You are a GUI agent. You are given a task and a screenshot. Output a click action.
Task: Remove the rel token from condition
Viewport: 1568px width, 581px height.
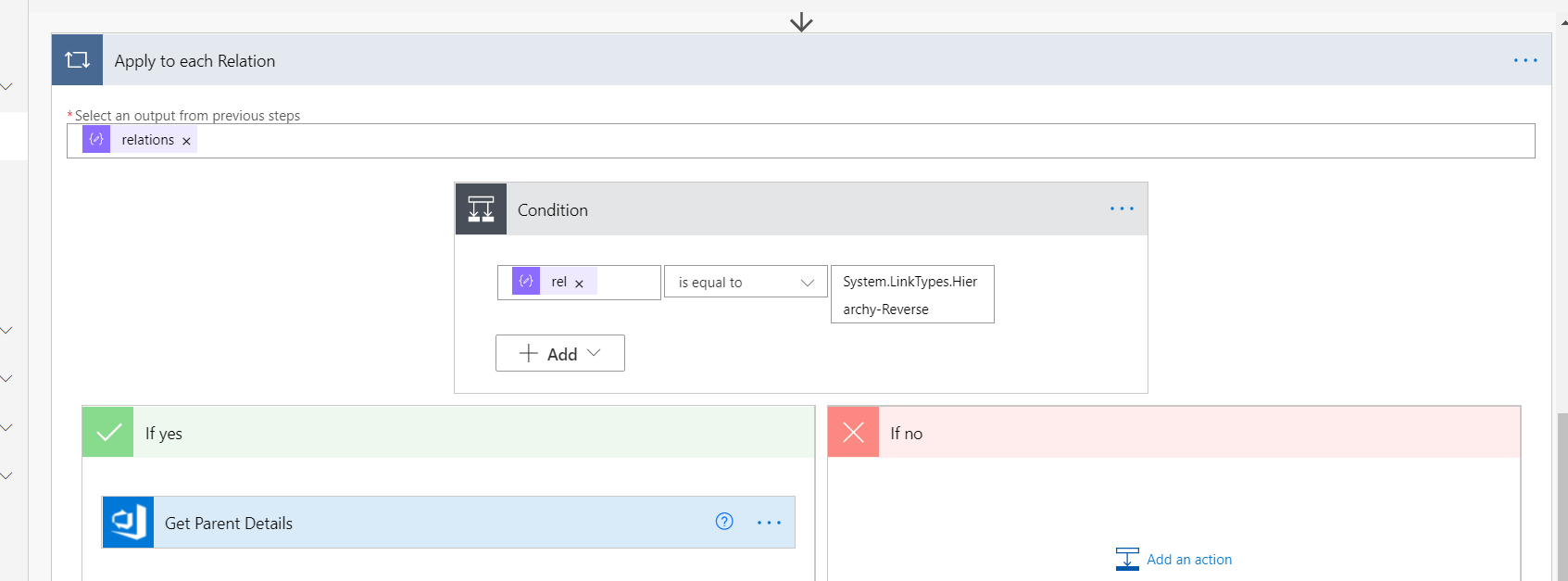coord(579,284)
